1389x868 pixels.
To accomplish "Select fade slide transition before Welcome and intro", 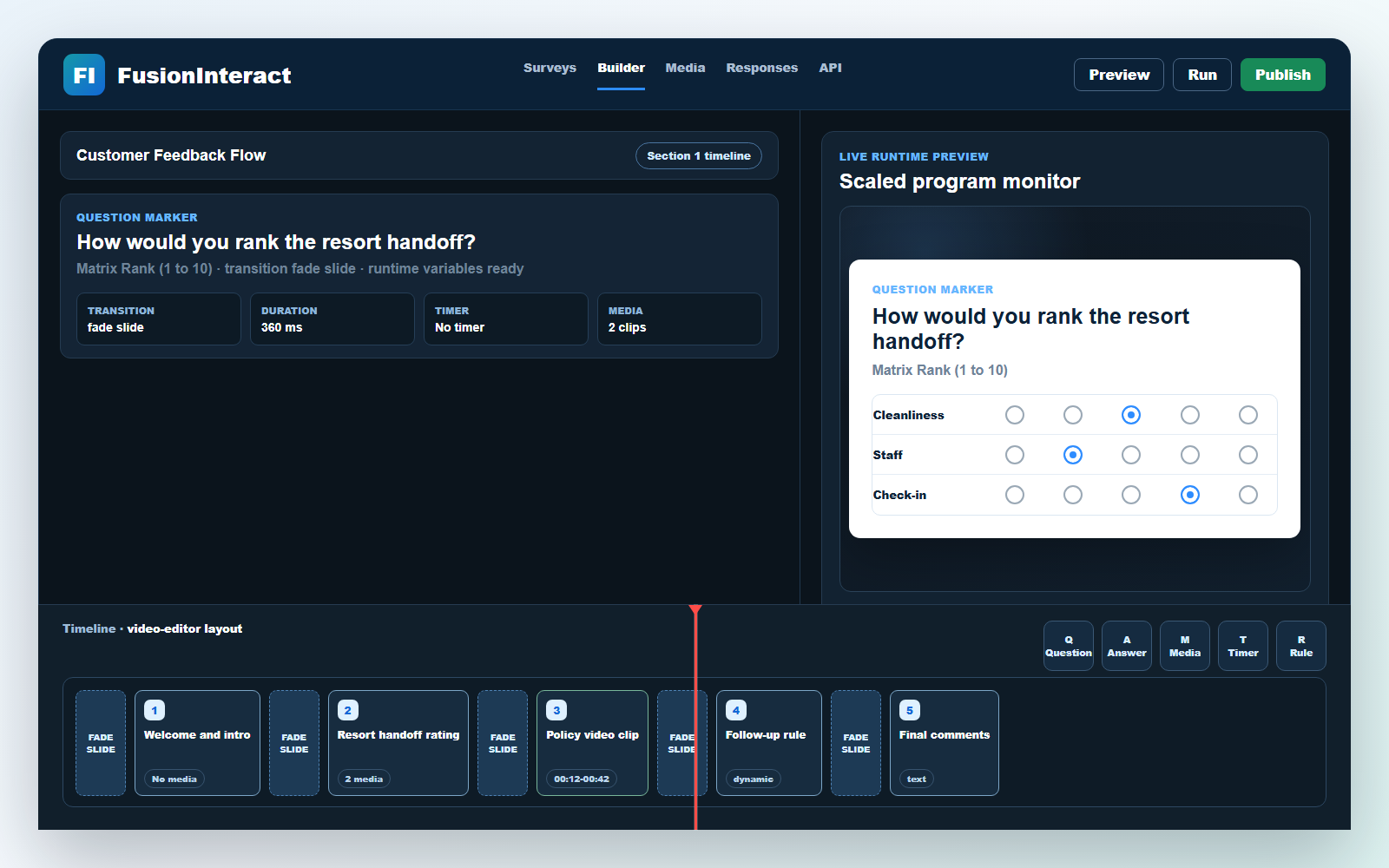I will click(x=101, y=743).
